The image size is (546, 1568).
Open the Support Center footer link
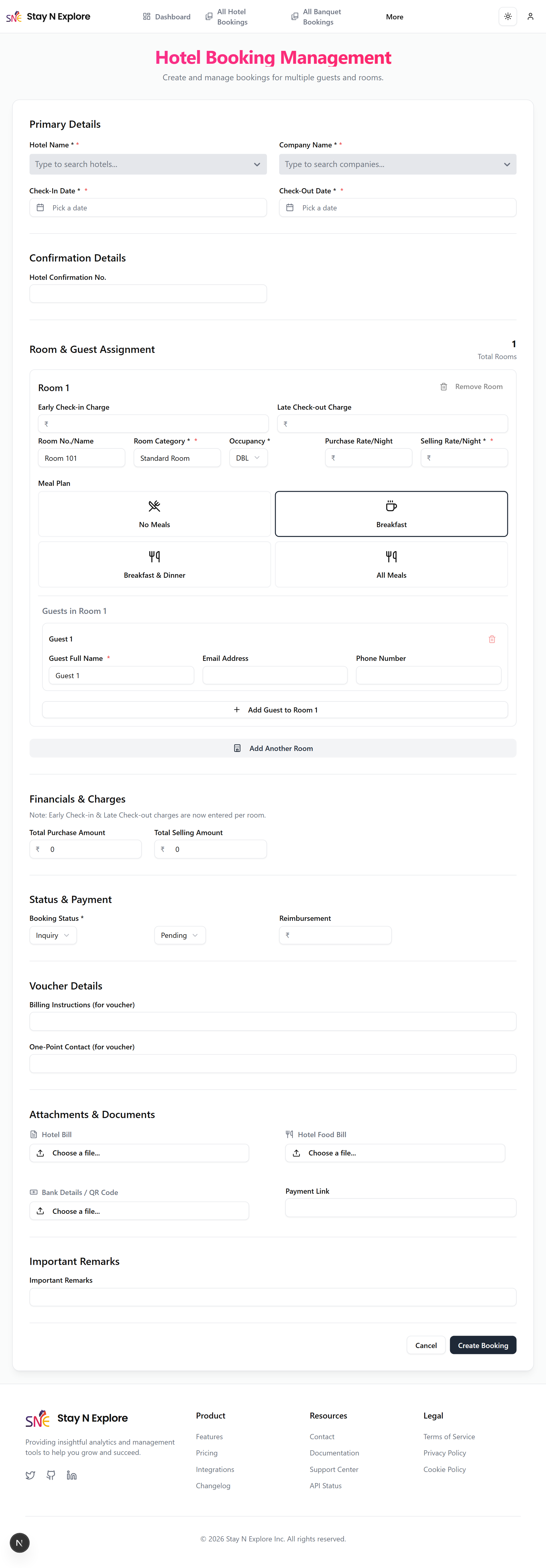point(334,1469)
